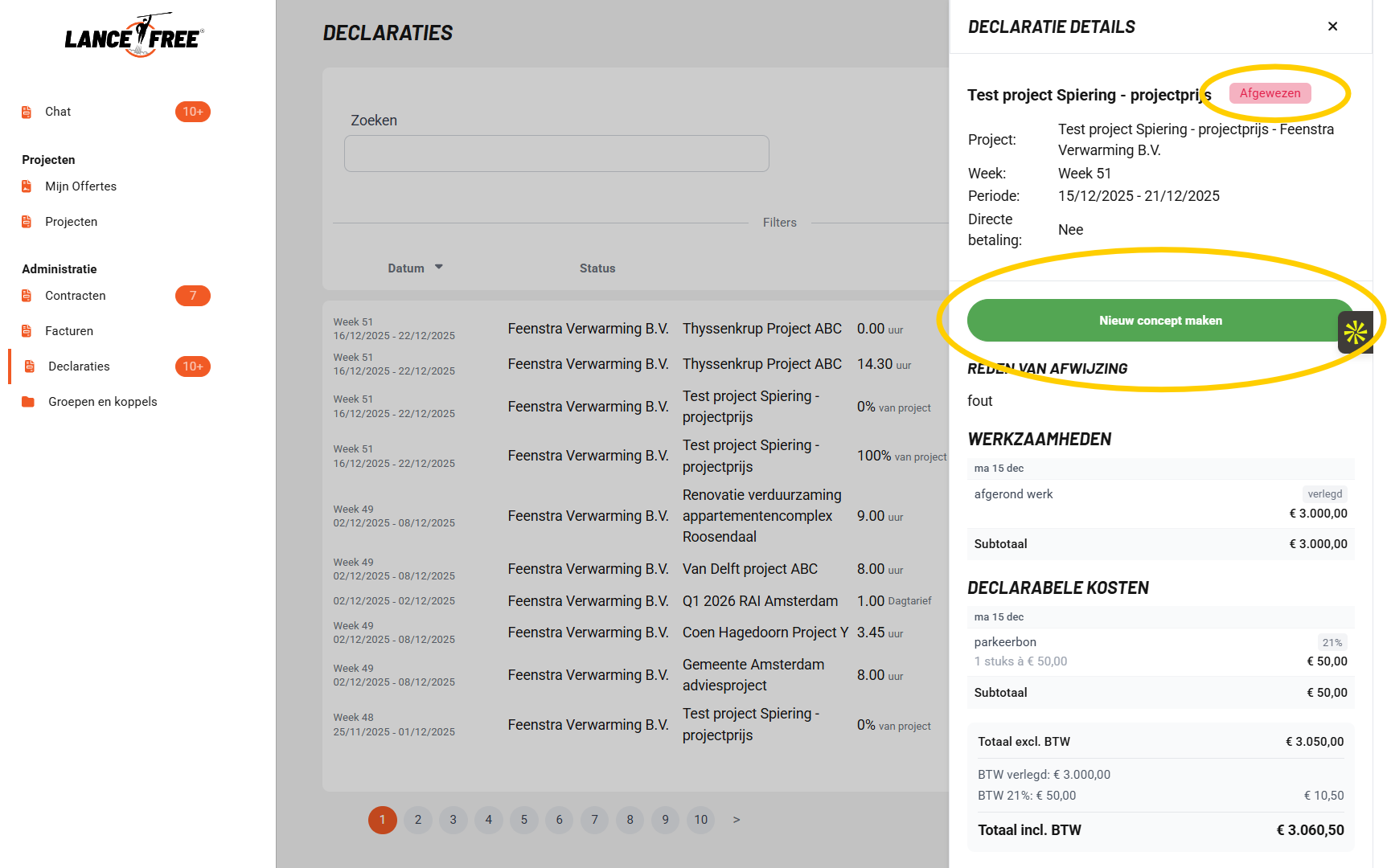The image size is (1387, 868).
Task: Click the Afgewezen status badge
Action: coord(1270,93)
